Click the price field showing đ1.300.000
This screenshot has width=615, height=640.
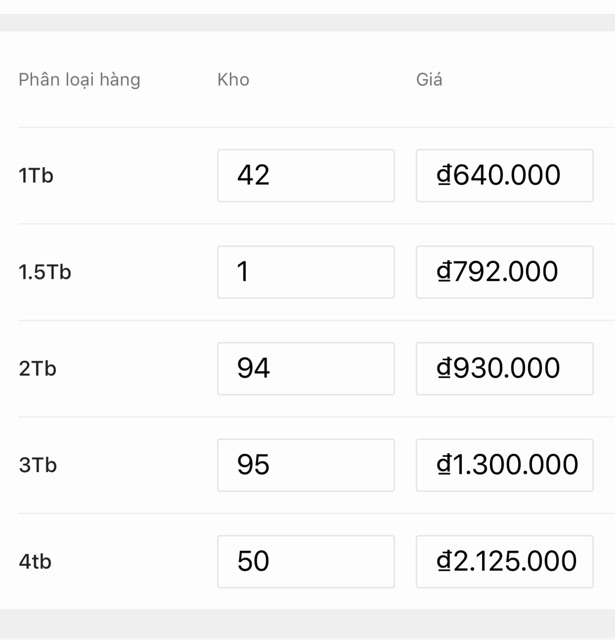[504, 465]
